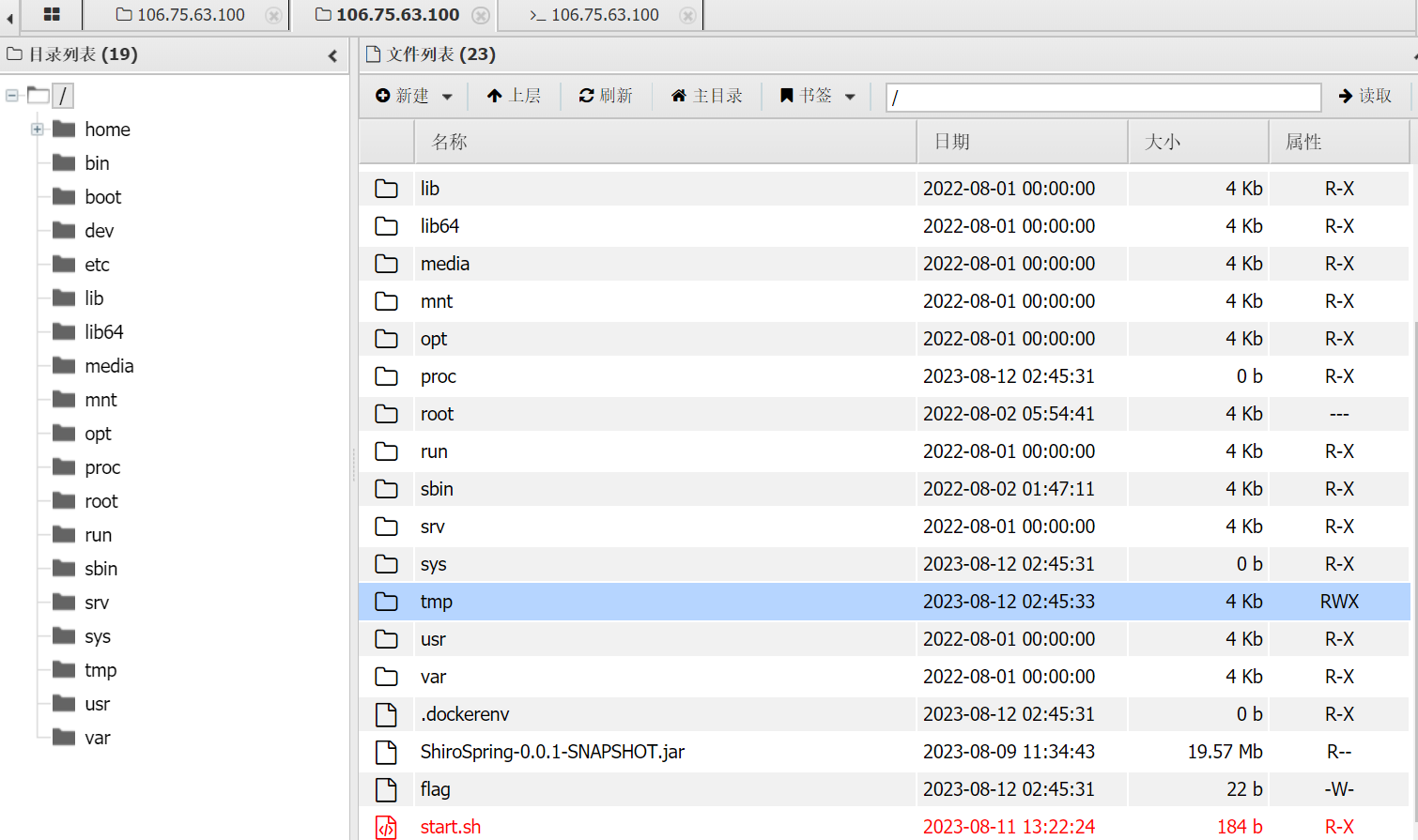
Task: Select media in the directory tree
Action: pyautogui.click(x=109, y=366)
